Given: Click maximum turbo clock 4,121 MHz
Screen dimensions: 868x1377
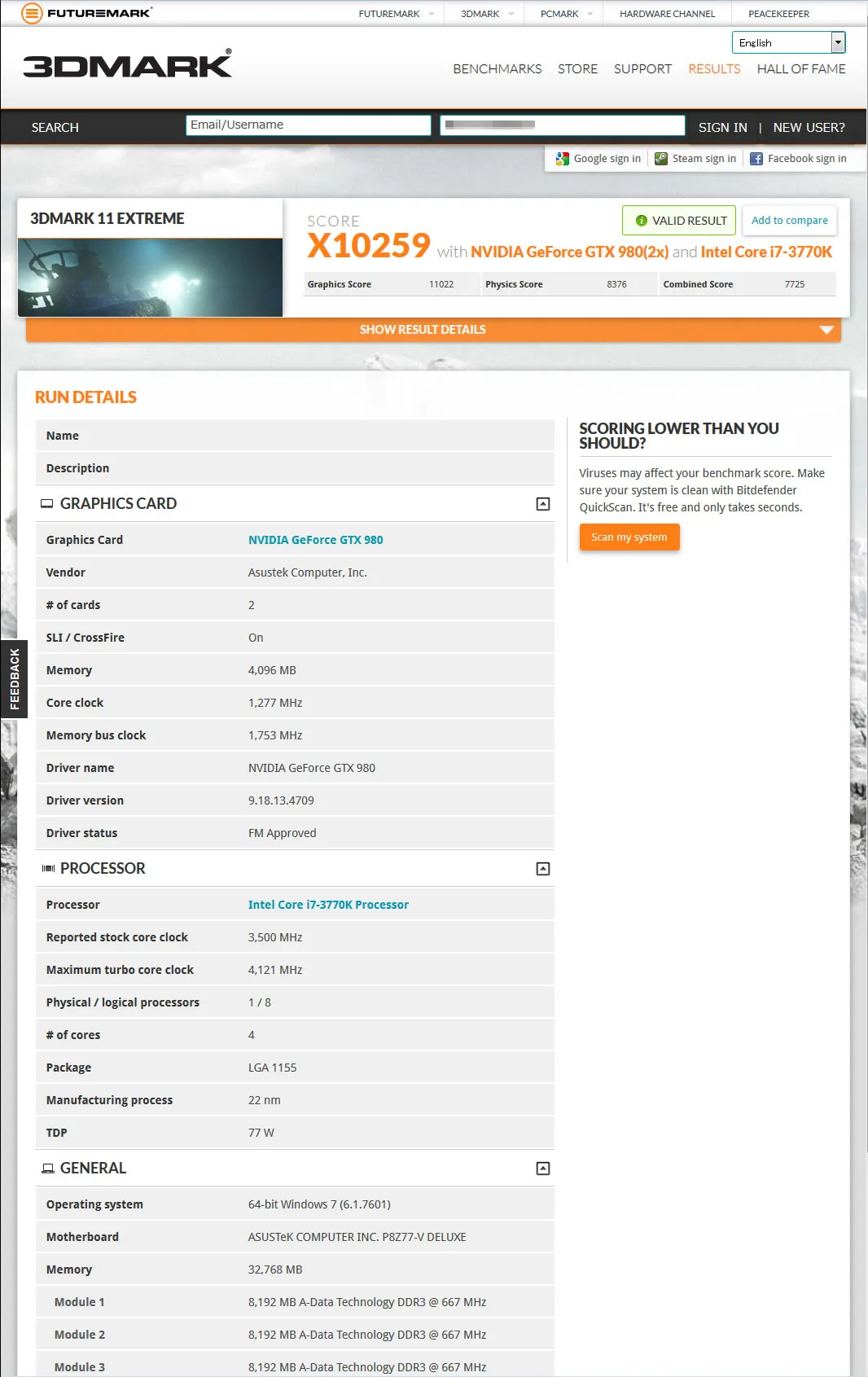Looking at the screenshot, I should [x=275, y=970].
